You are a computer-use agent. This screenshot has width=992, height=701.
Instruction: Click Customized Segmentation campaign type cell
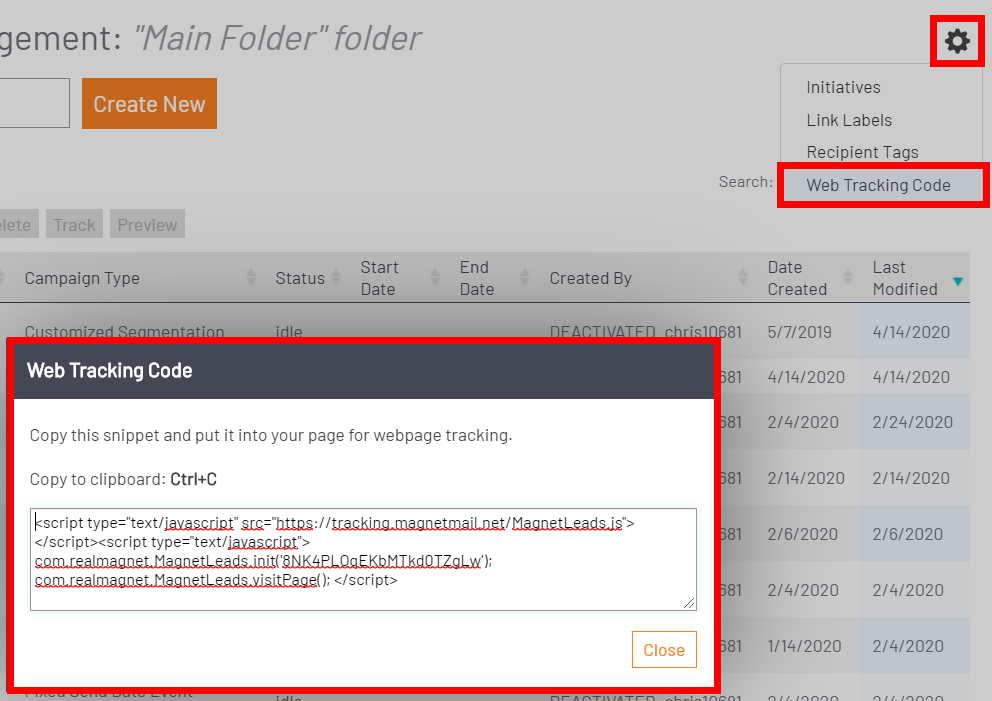[x=124, y=332]
